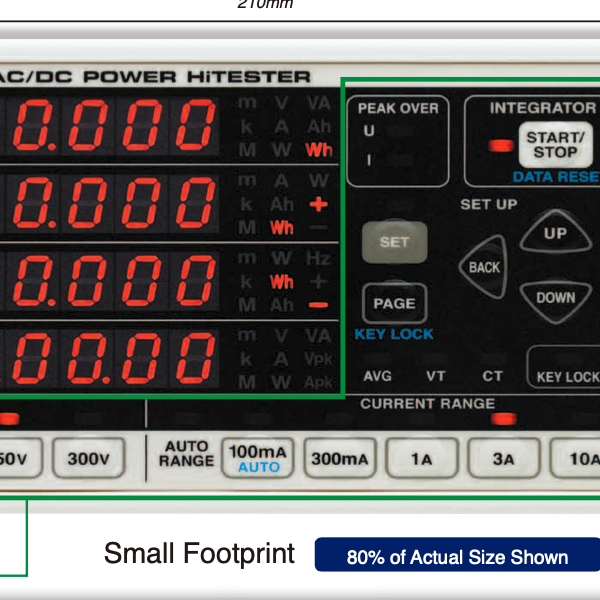
Task: Click the first digit of the top display
Action: click(x=33, y=125)
